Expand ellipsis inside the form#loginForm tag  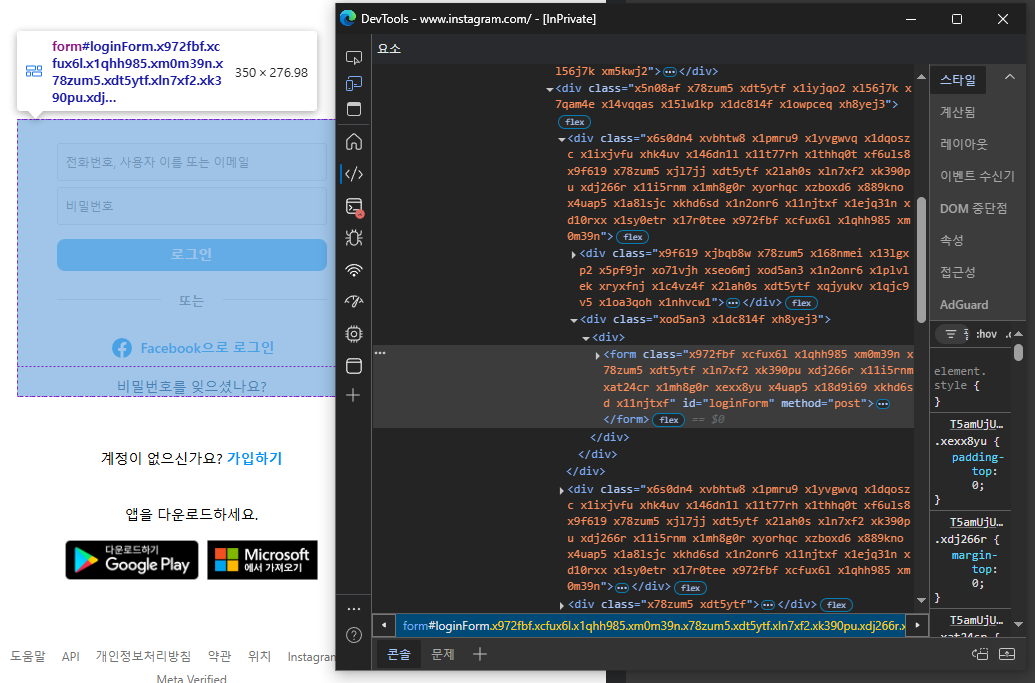(883, 404)
